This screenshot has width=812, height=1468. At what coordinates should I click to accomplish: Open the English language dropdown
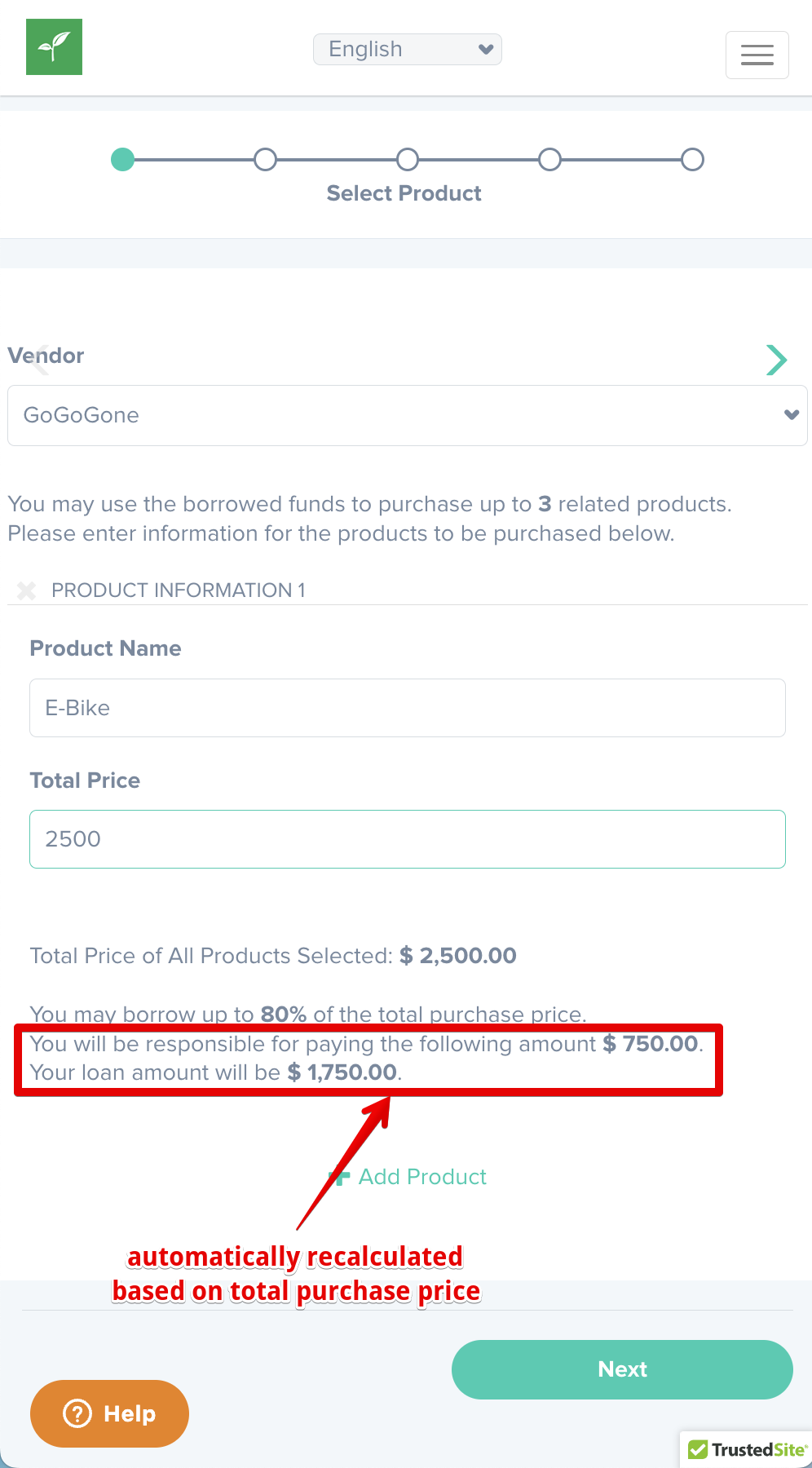pos(407,49)
